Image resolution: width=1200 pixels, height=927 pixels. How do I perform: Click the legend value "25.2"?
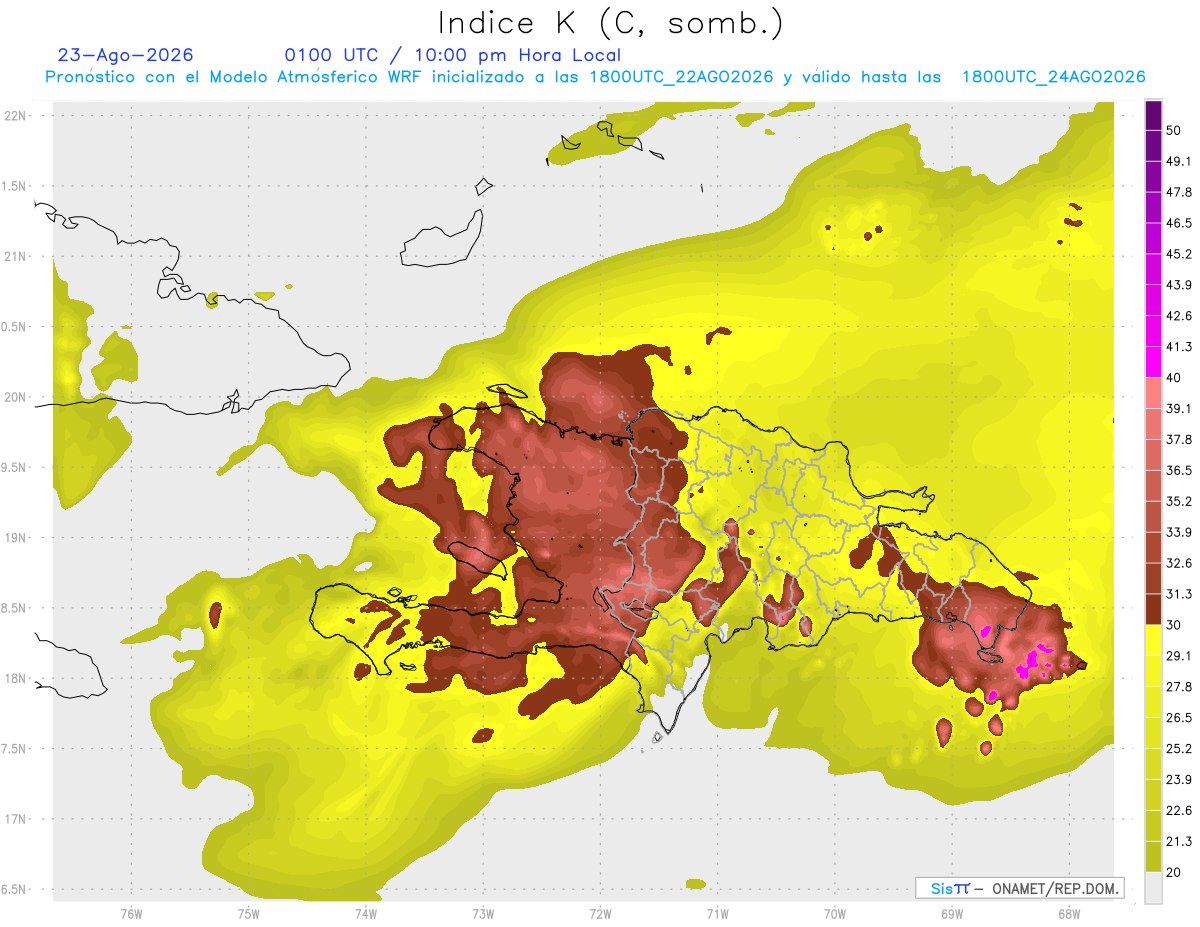pyautogui.click(x=1179, y=749)
